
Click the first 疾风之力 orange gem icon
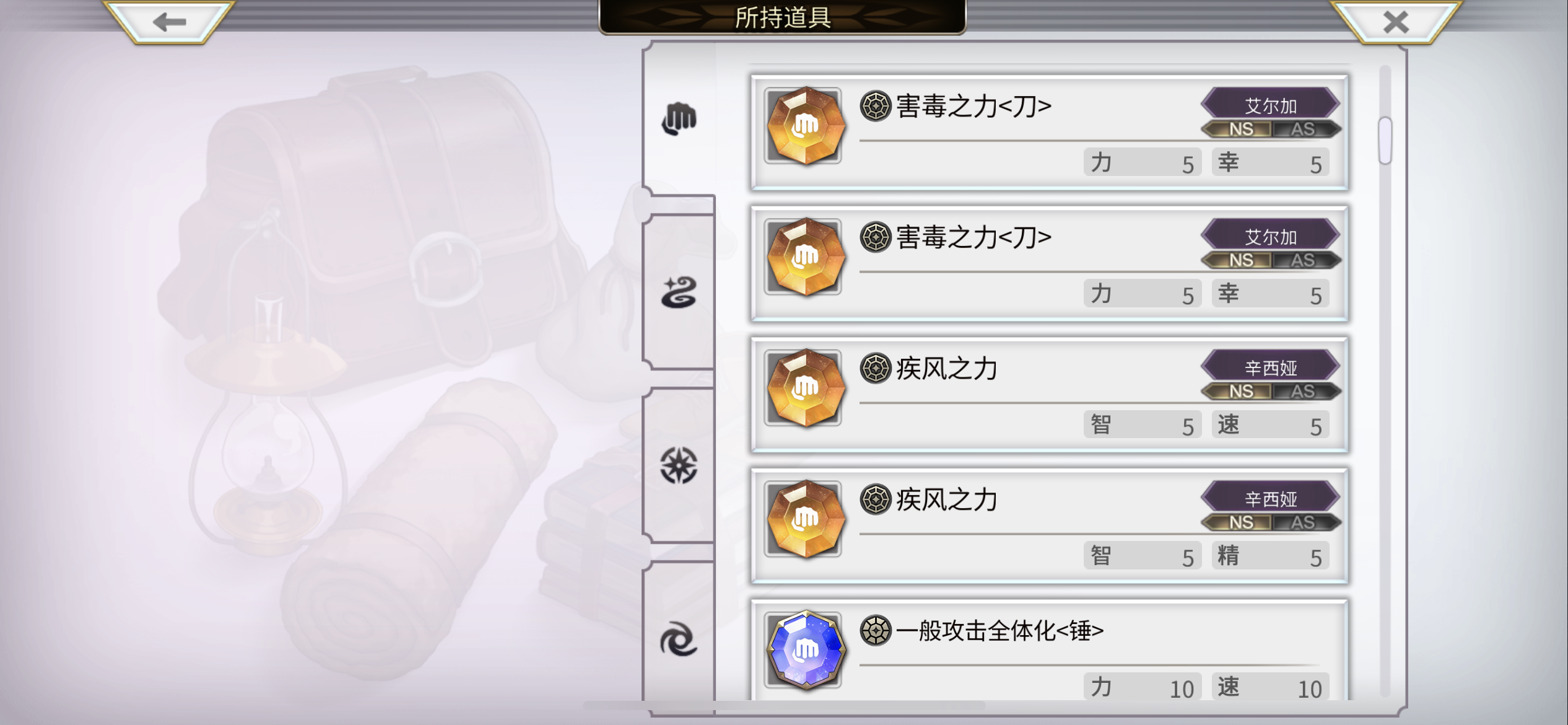(x=804, y=389)
